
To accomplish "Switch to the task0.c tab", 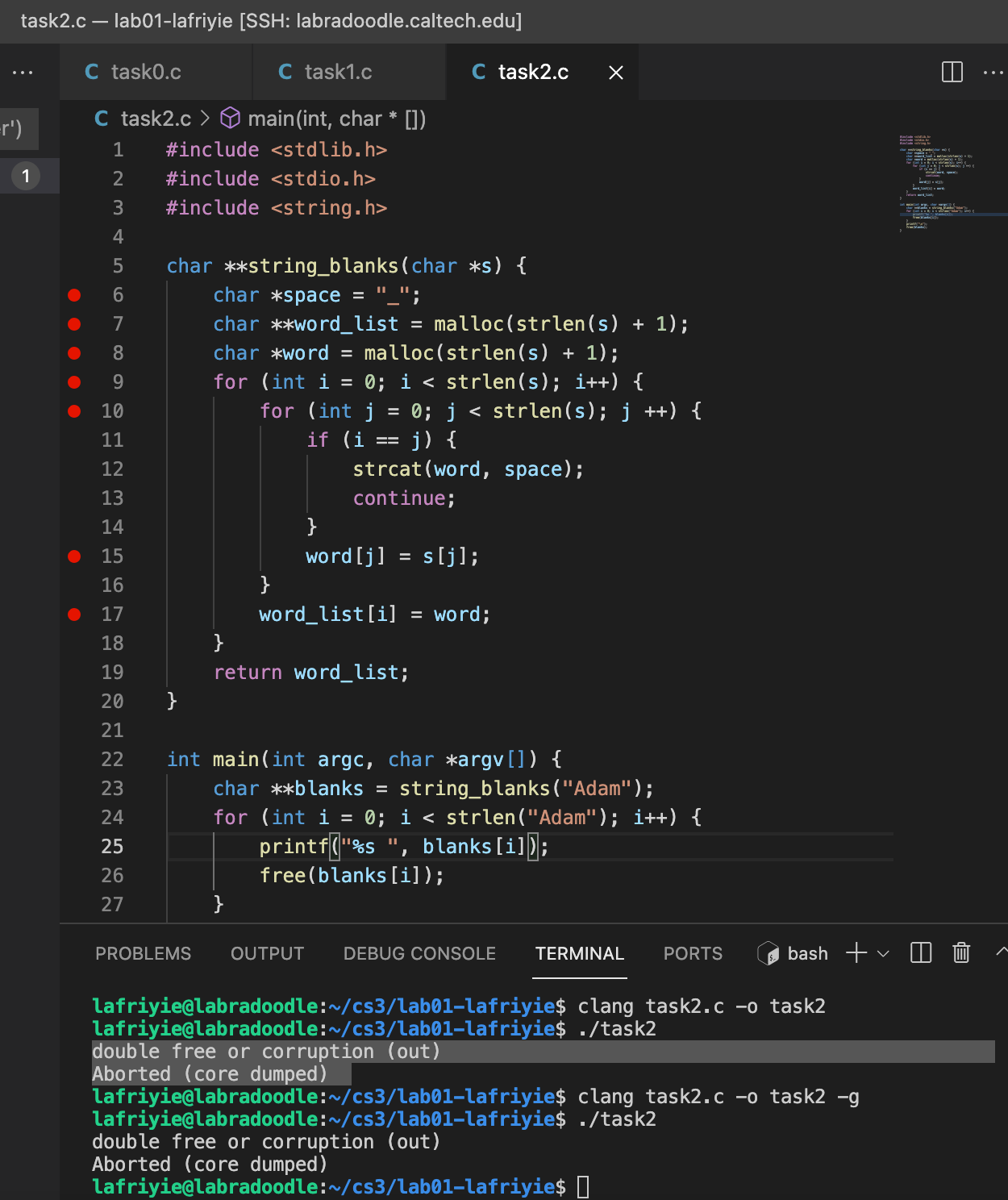I will pos(145,73).
